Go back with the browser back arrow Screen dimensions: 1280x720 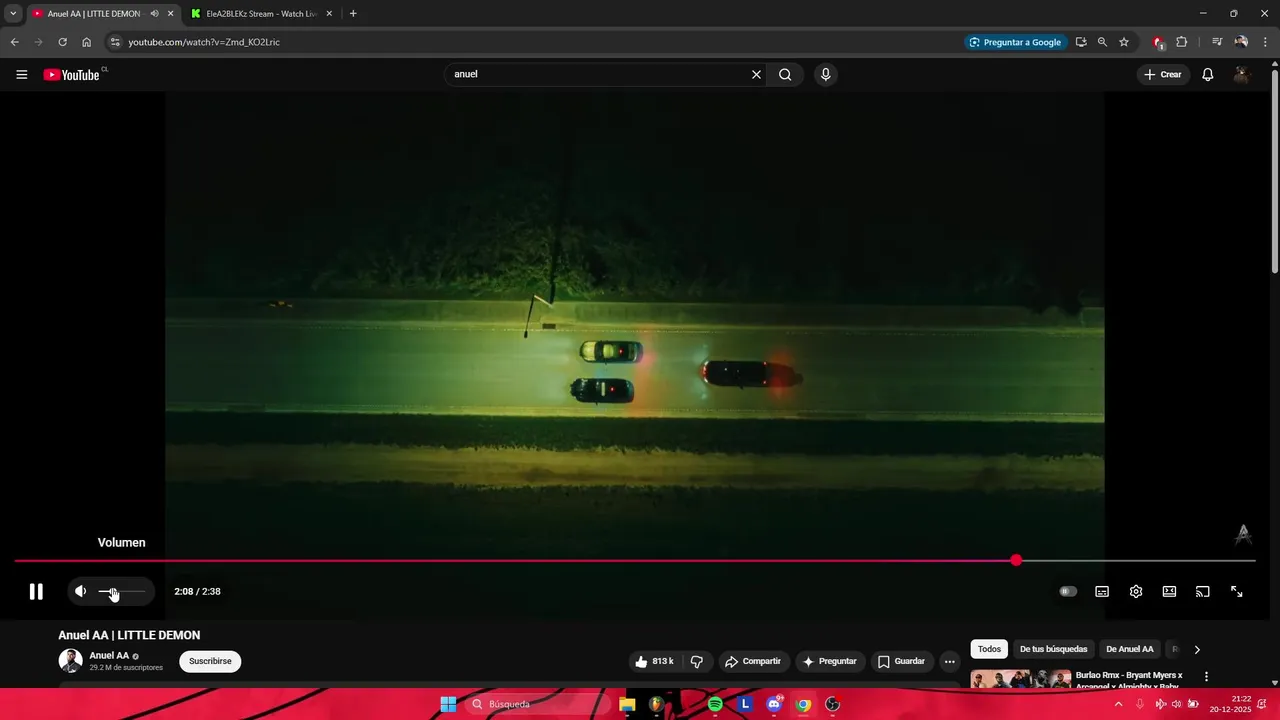(14, 42)
